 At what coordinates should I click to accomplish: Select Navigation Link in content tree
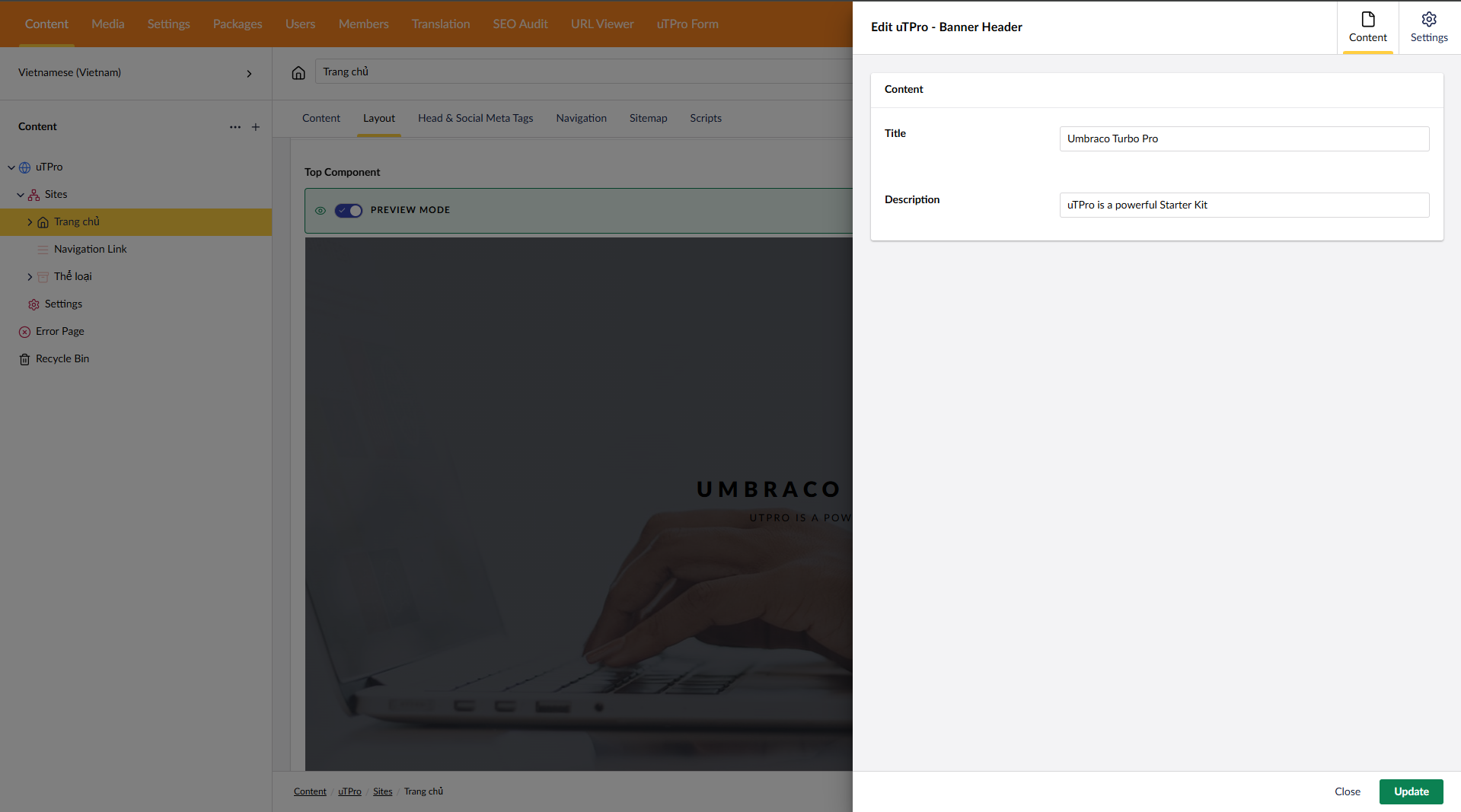[90, 250]
